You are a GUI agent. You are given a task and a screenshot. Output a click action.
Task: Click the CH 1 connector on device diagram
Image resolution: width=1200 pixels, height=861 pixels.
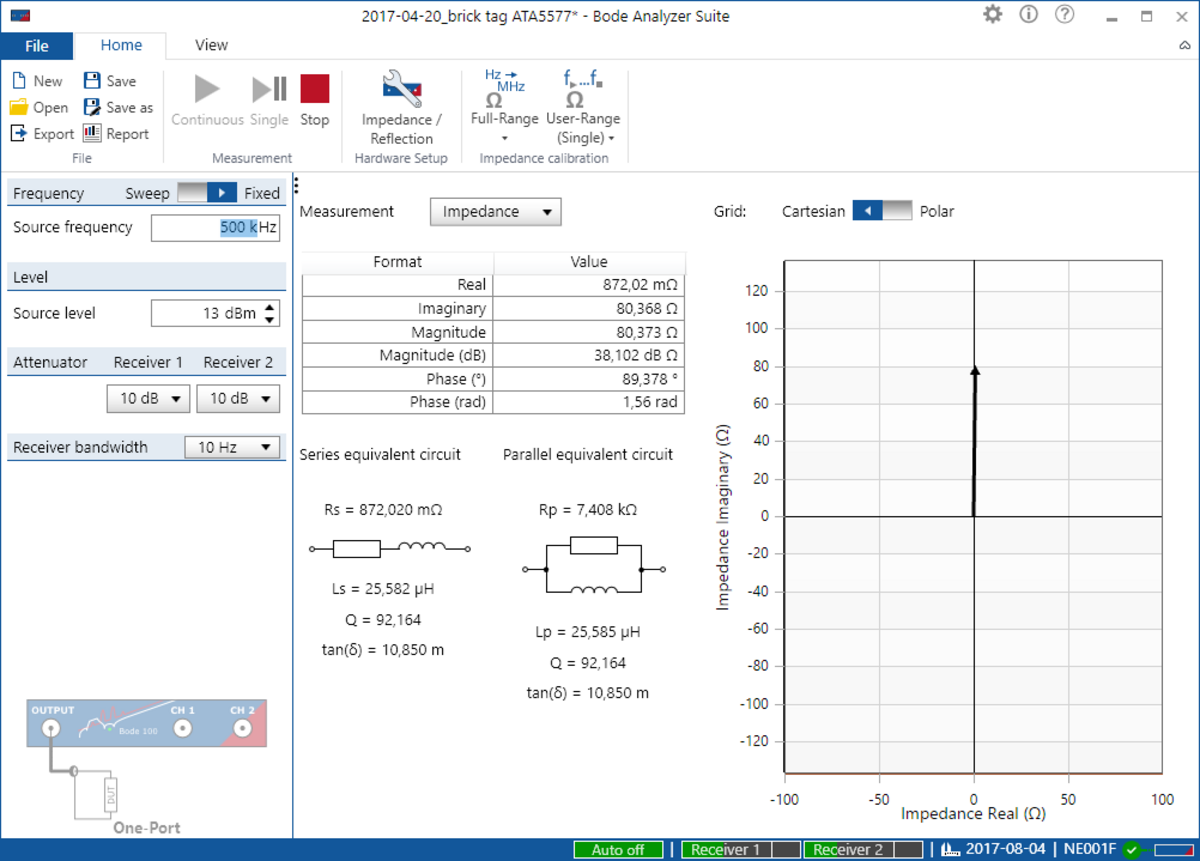tap(182, 729)
